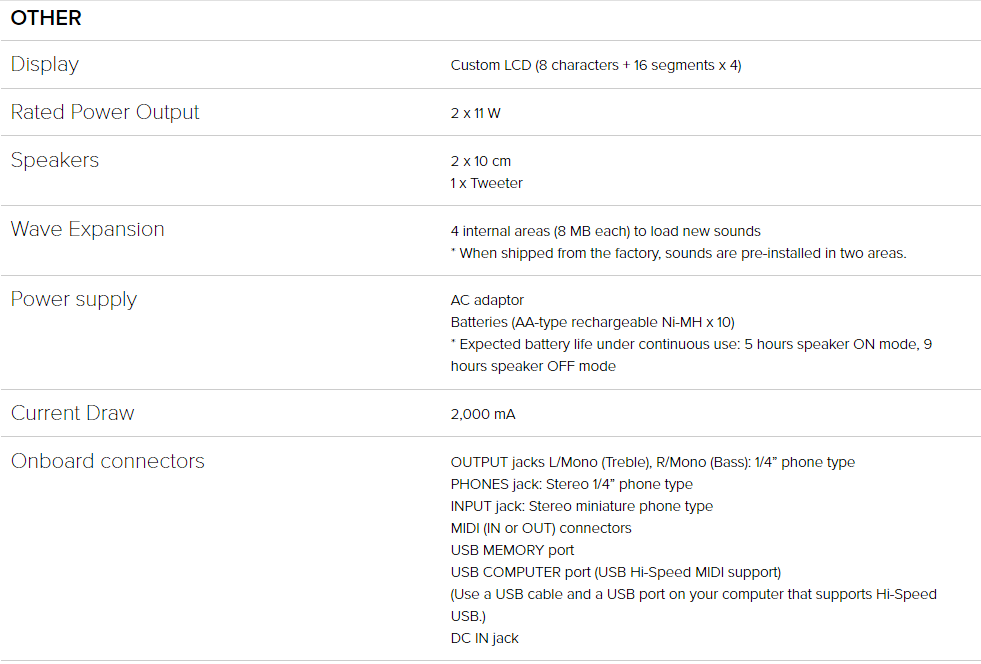Viewport: 981px width, 664px height.
Task: Click the Custom LCD specification text
Action: click(596, 65)
